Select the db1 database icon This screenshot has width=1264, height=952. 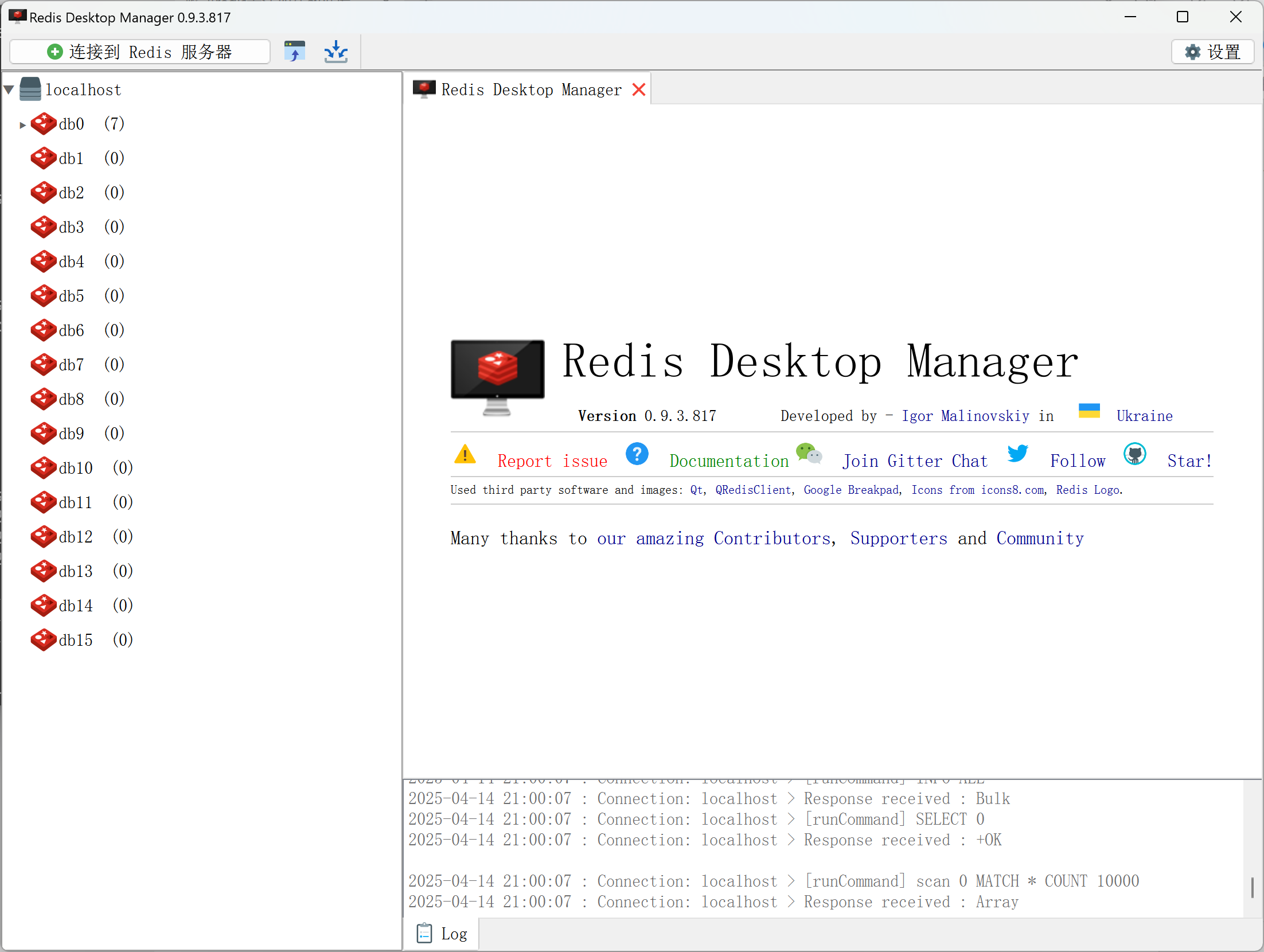43,158
